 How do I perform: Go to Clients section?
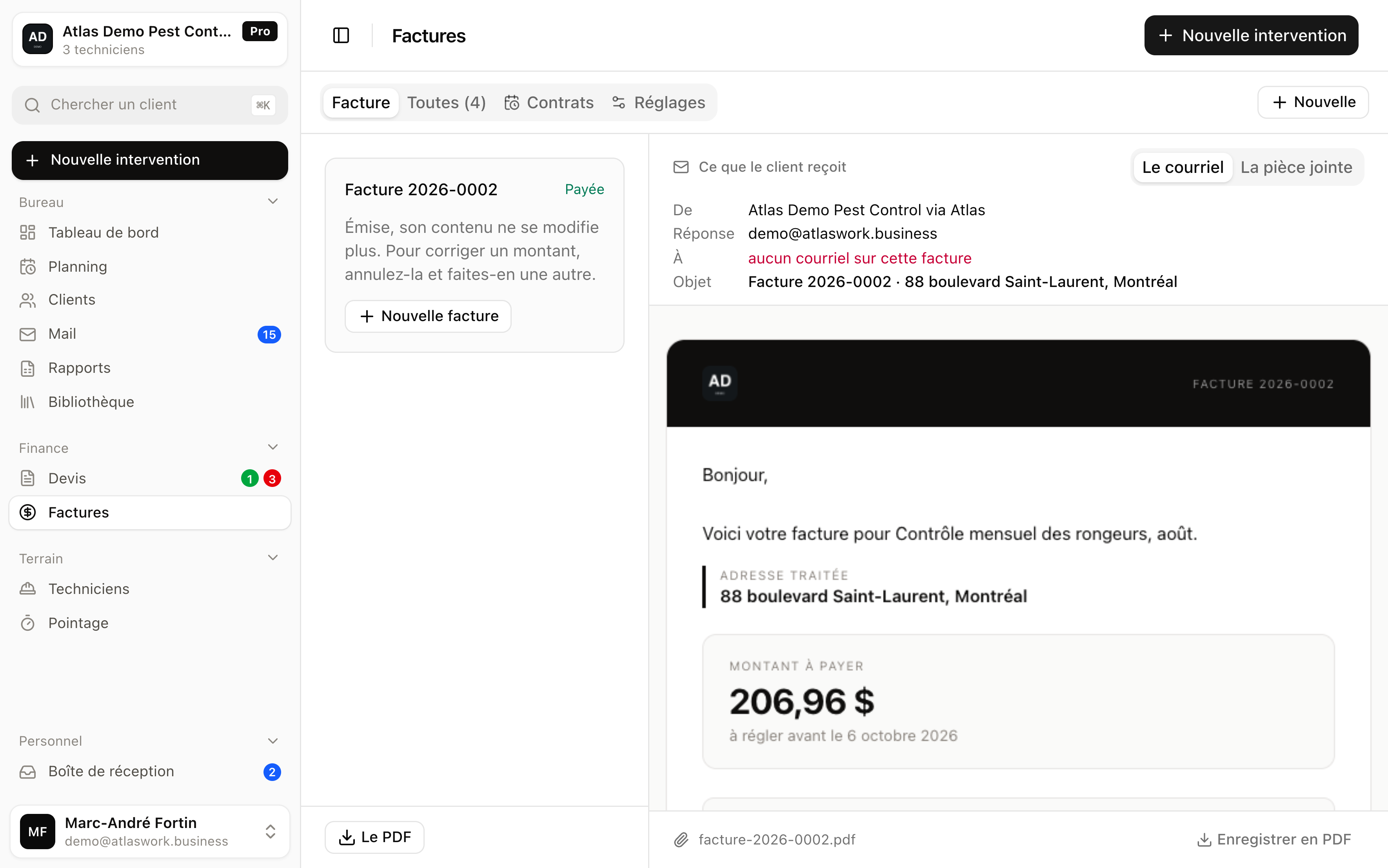149,300
